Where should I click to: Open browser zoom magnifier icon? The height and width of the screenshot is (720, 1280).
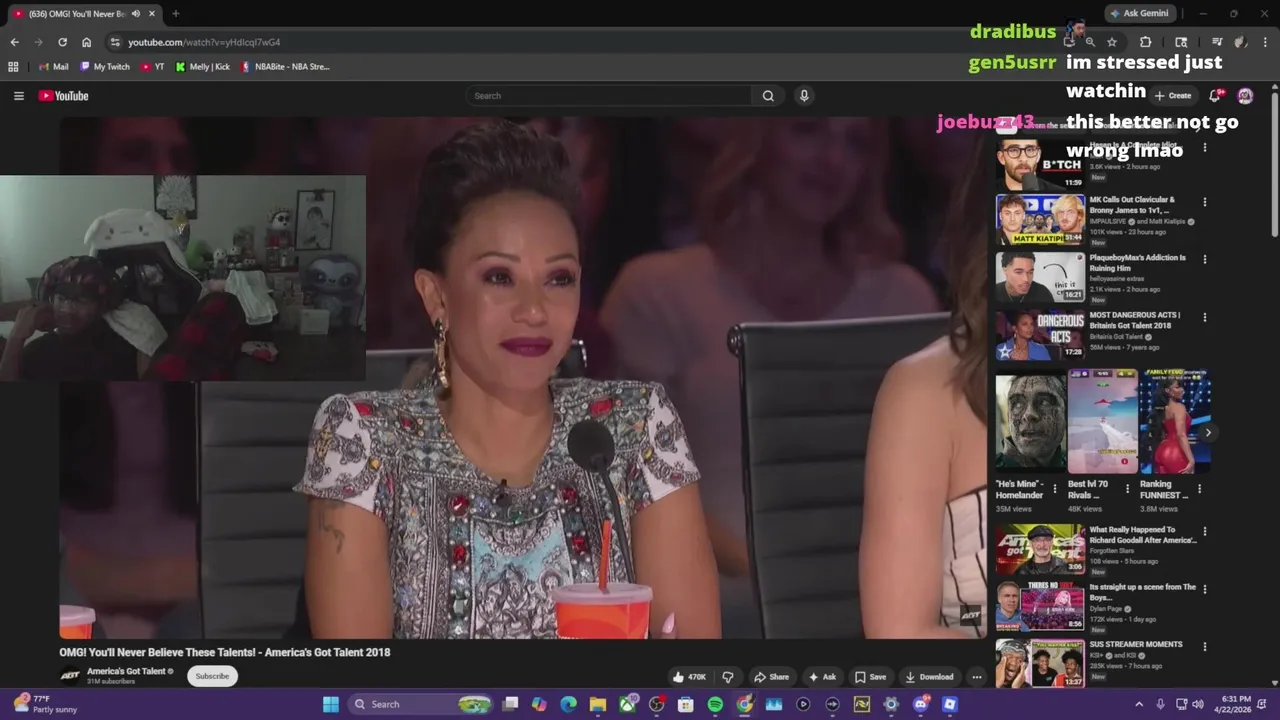1090,42
